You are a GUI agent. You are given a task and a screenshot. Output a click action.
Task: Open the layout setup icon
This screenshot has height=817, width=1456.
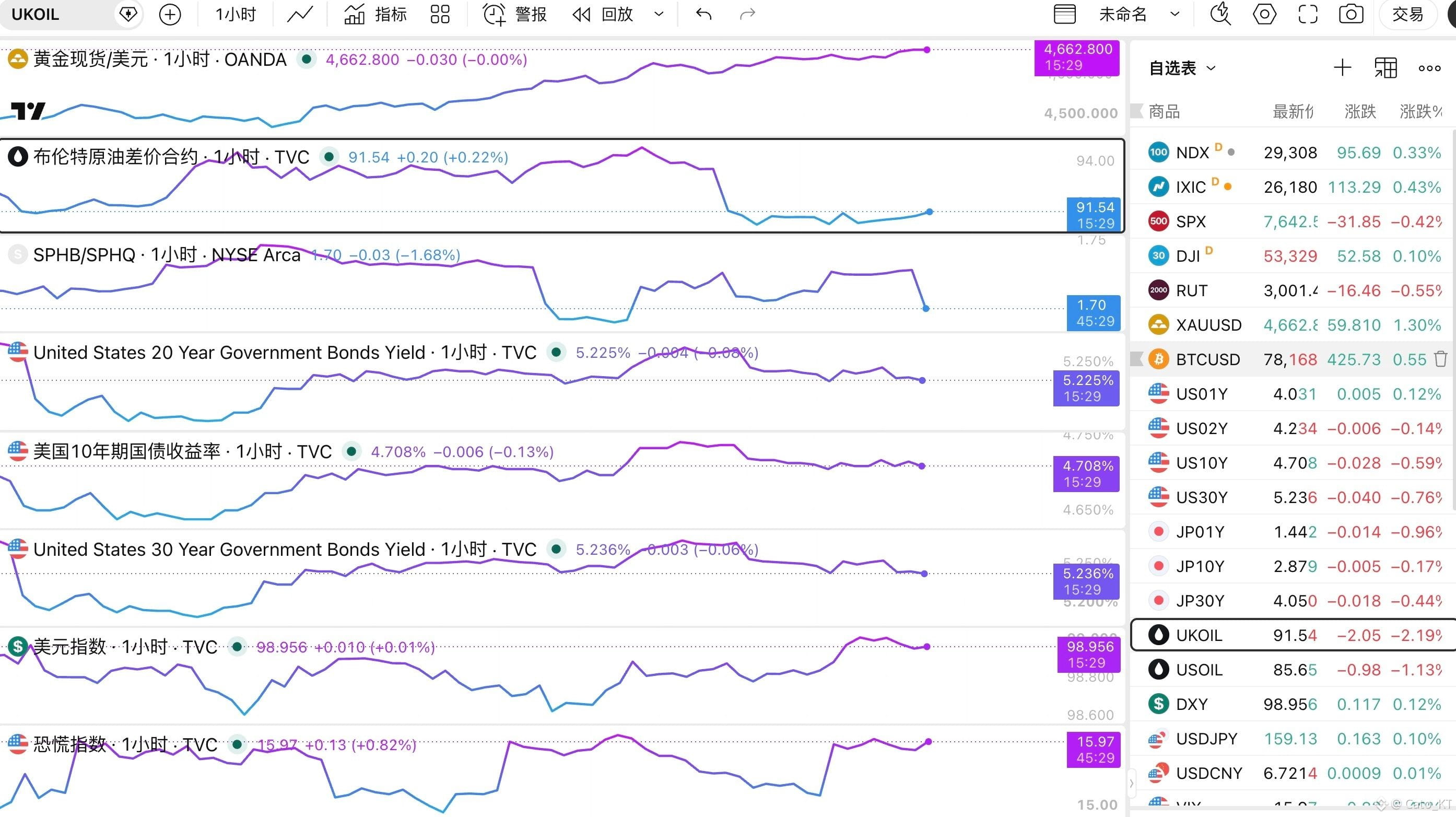(1064, 15)
